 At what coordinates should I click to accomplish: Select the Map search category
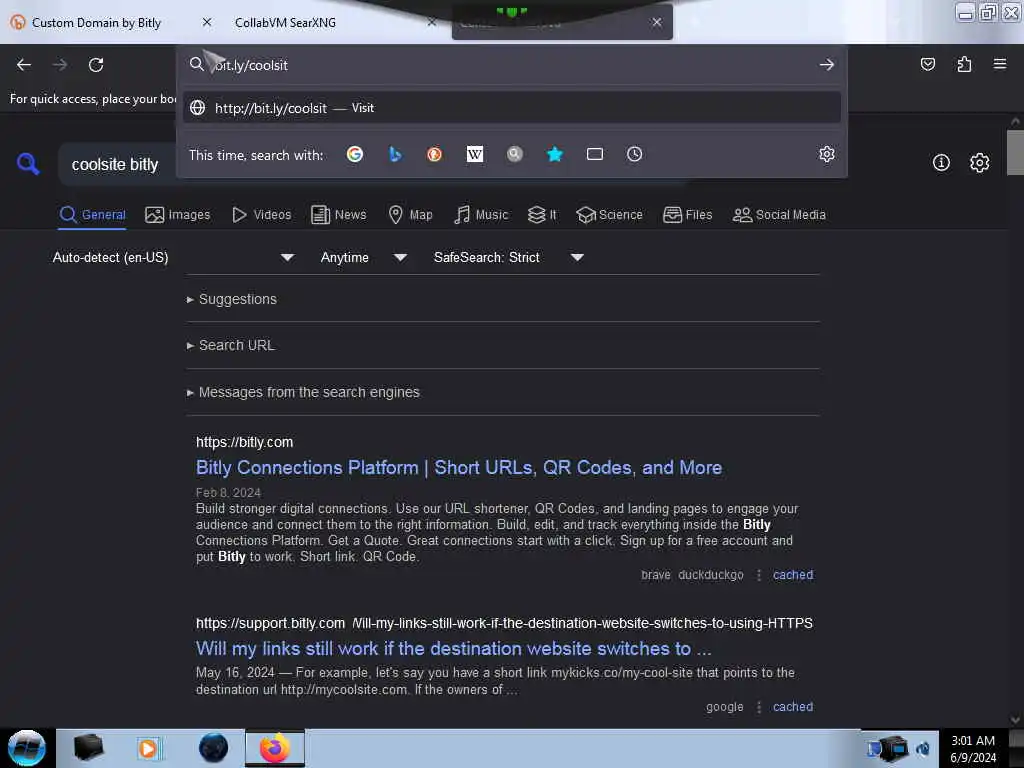[410, 215]
